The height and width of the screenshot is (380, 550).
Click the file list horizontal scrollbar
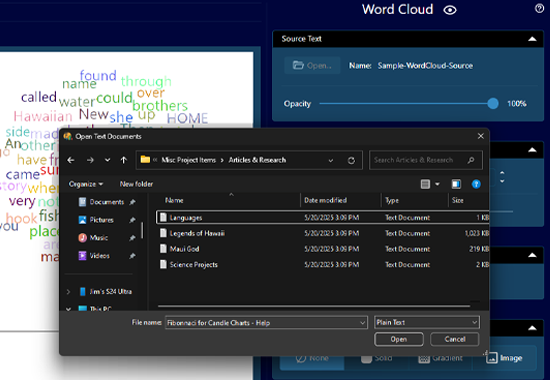click(x=314, y=306)
